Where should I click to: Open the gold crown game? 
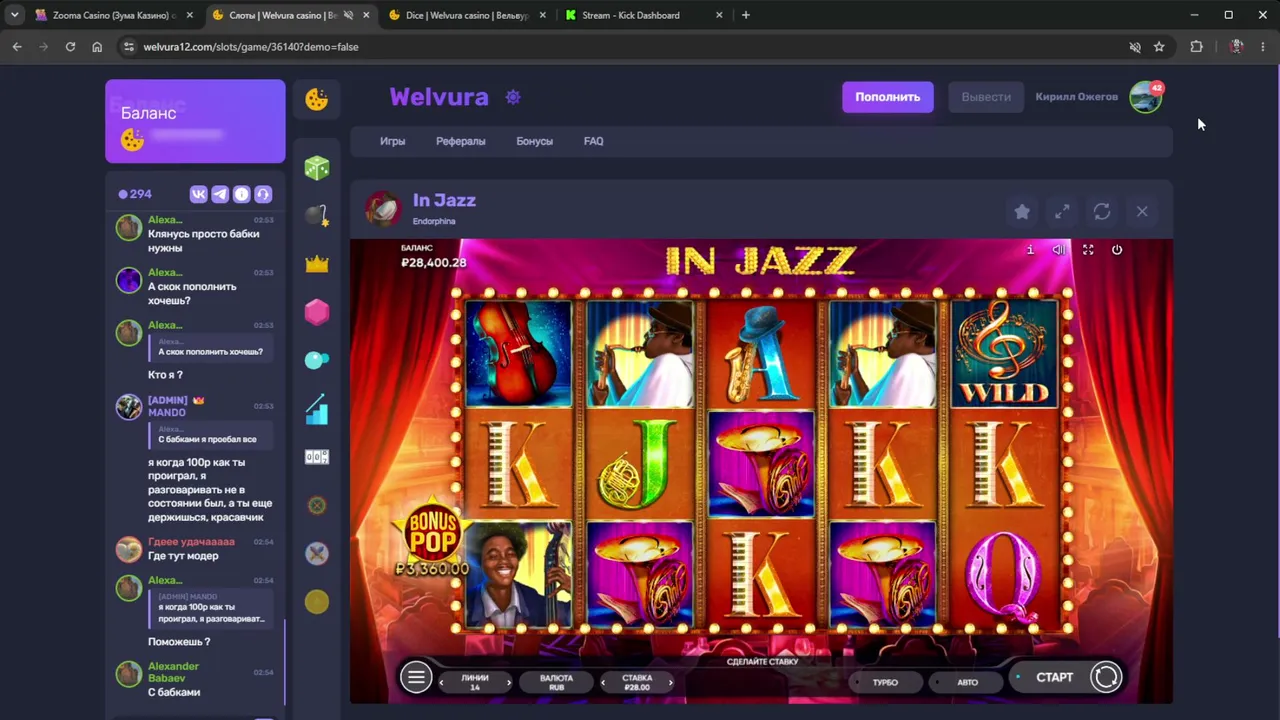(x=317, y=264)
